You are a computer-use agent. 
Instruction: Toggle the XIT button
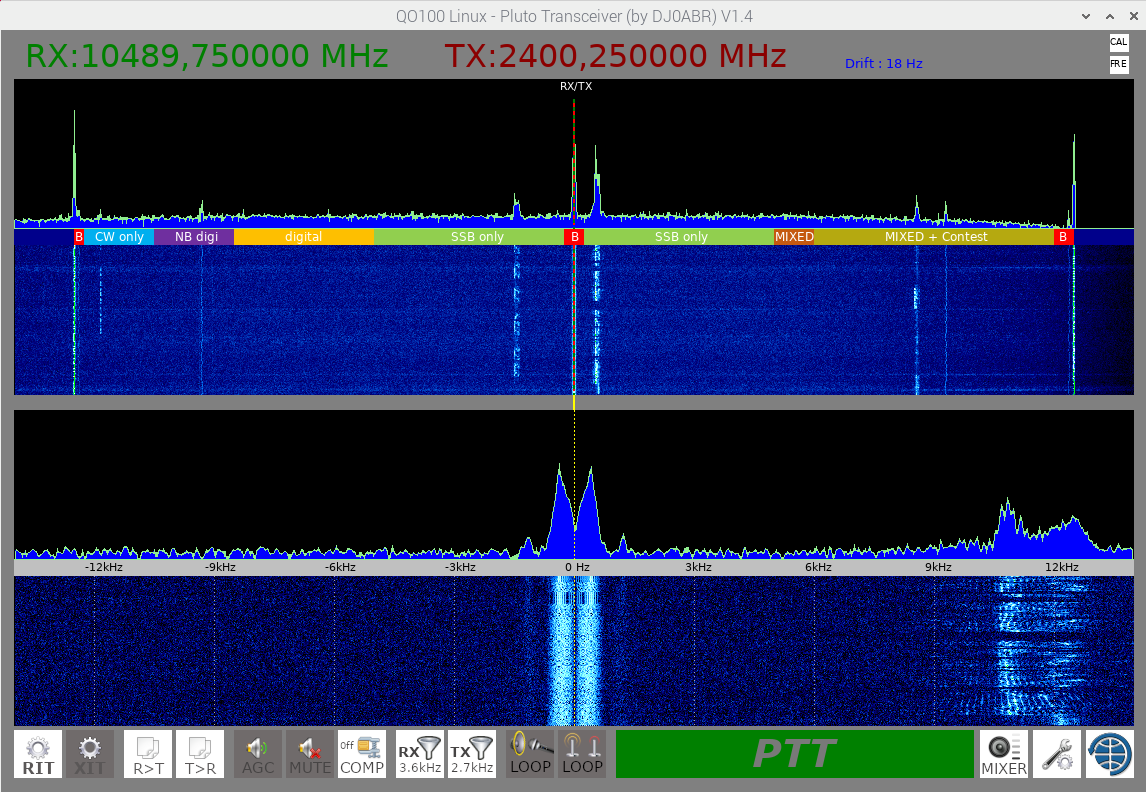(90, 754)
